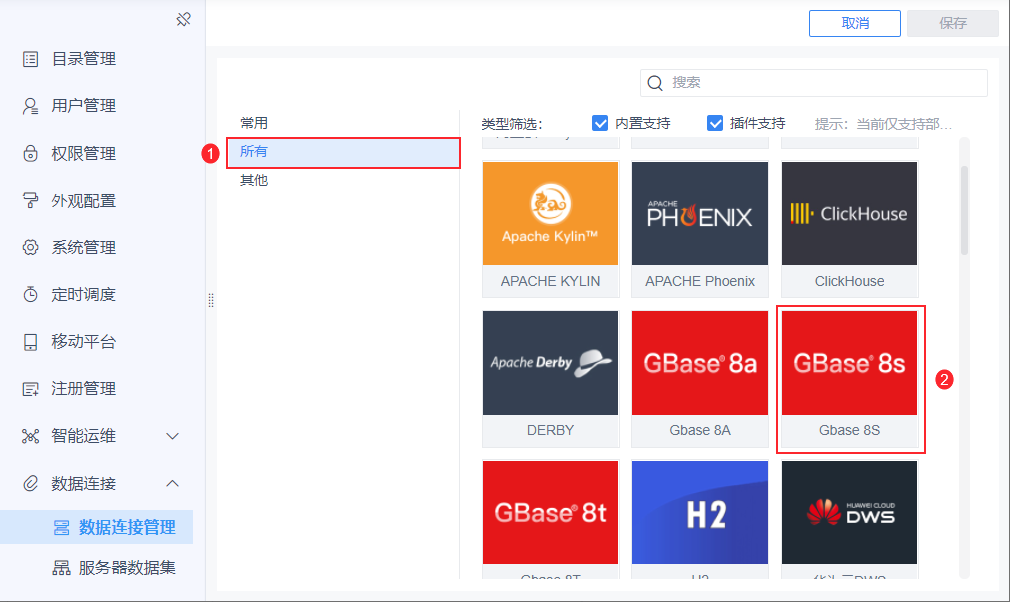Select the ClickHouse logo tile
Image resolution: width=1010 pixels, height=602 pixels.
(x=849, y=213)
